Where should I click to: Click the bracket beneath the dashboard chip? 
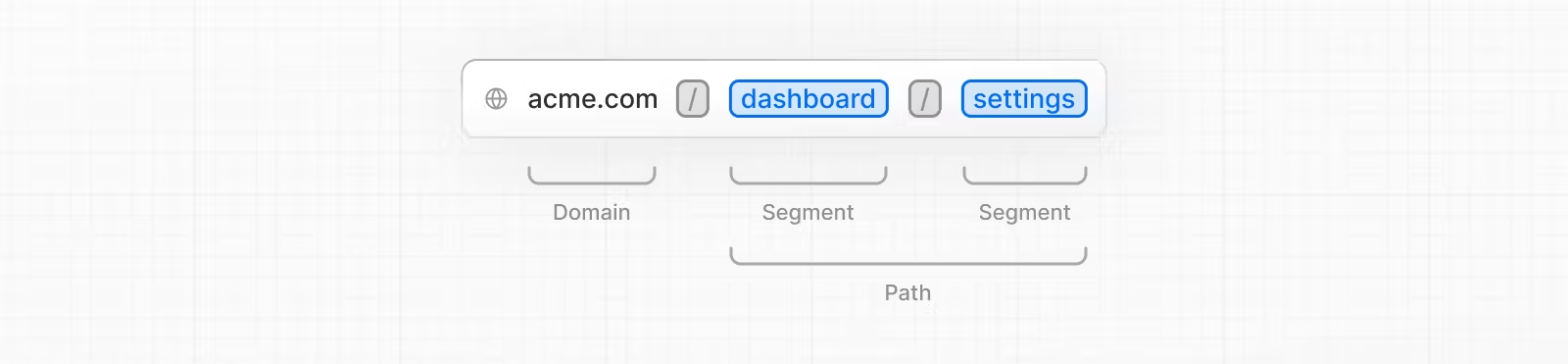point(808,176)
